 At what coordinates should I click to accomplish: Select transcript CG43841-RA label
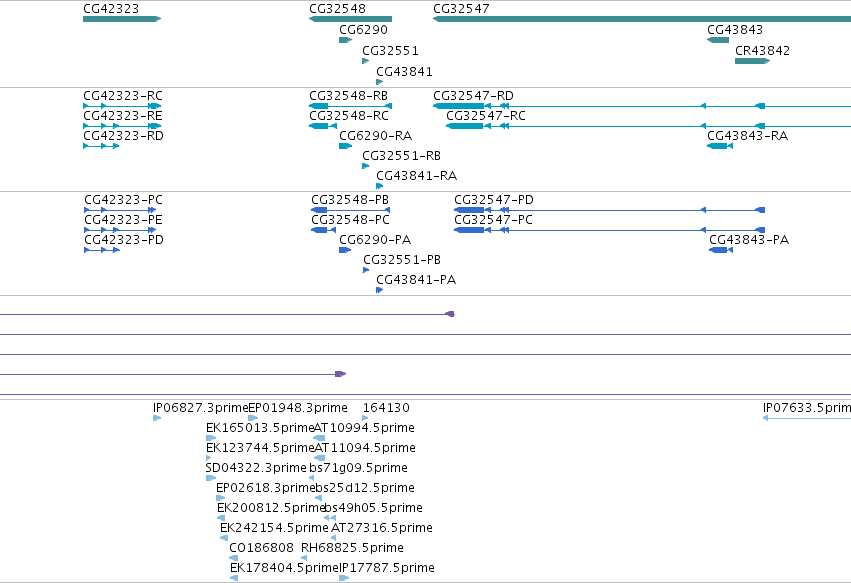pos(416,176)
